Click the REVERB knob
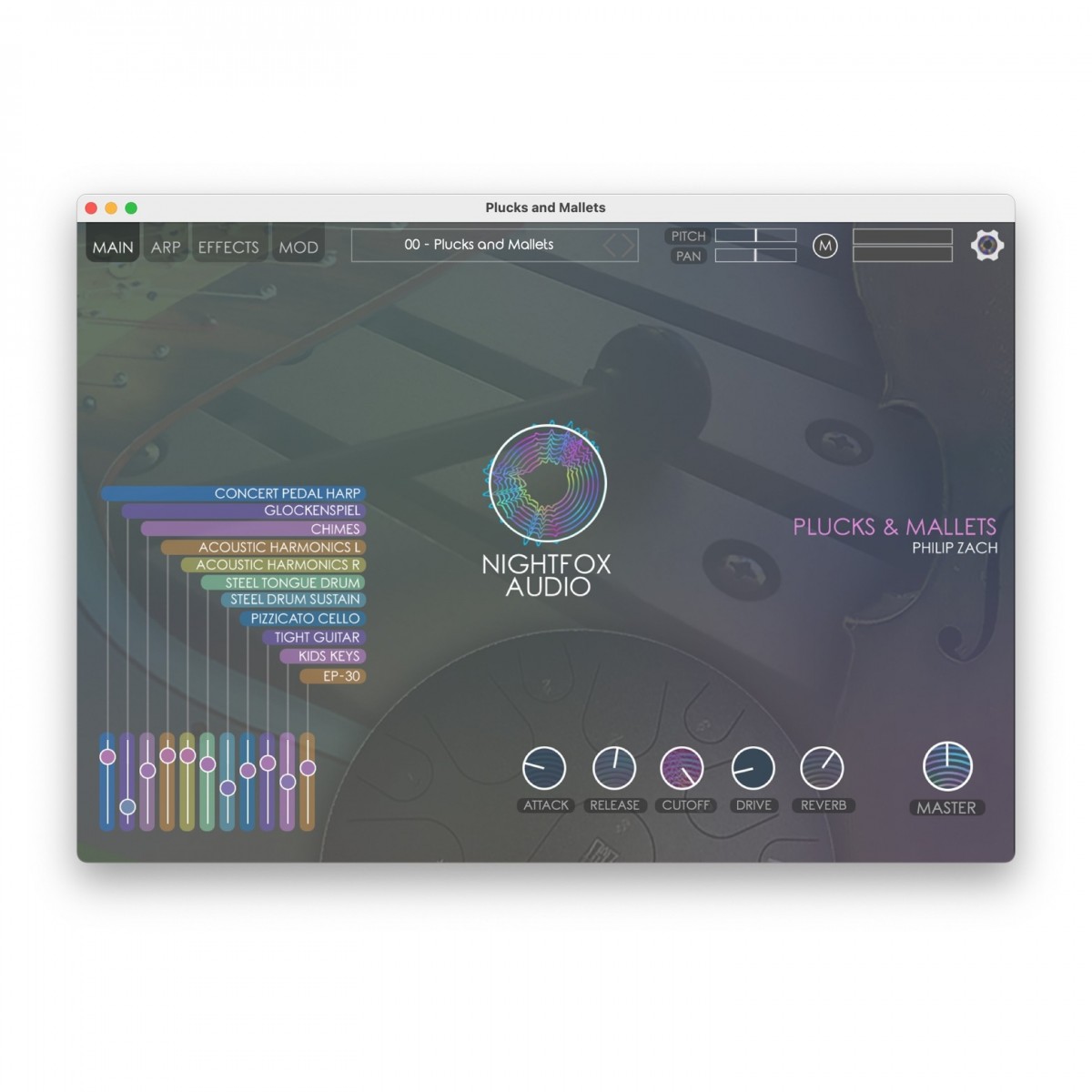Screen dimensions: 1092x1092 coord(823,768)
